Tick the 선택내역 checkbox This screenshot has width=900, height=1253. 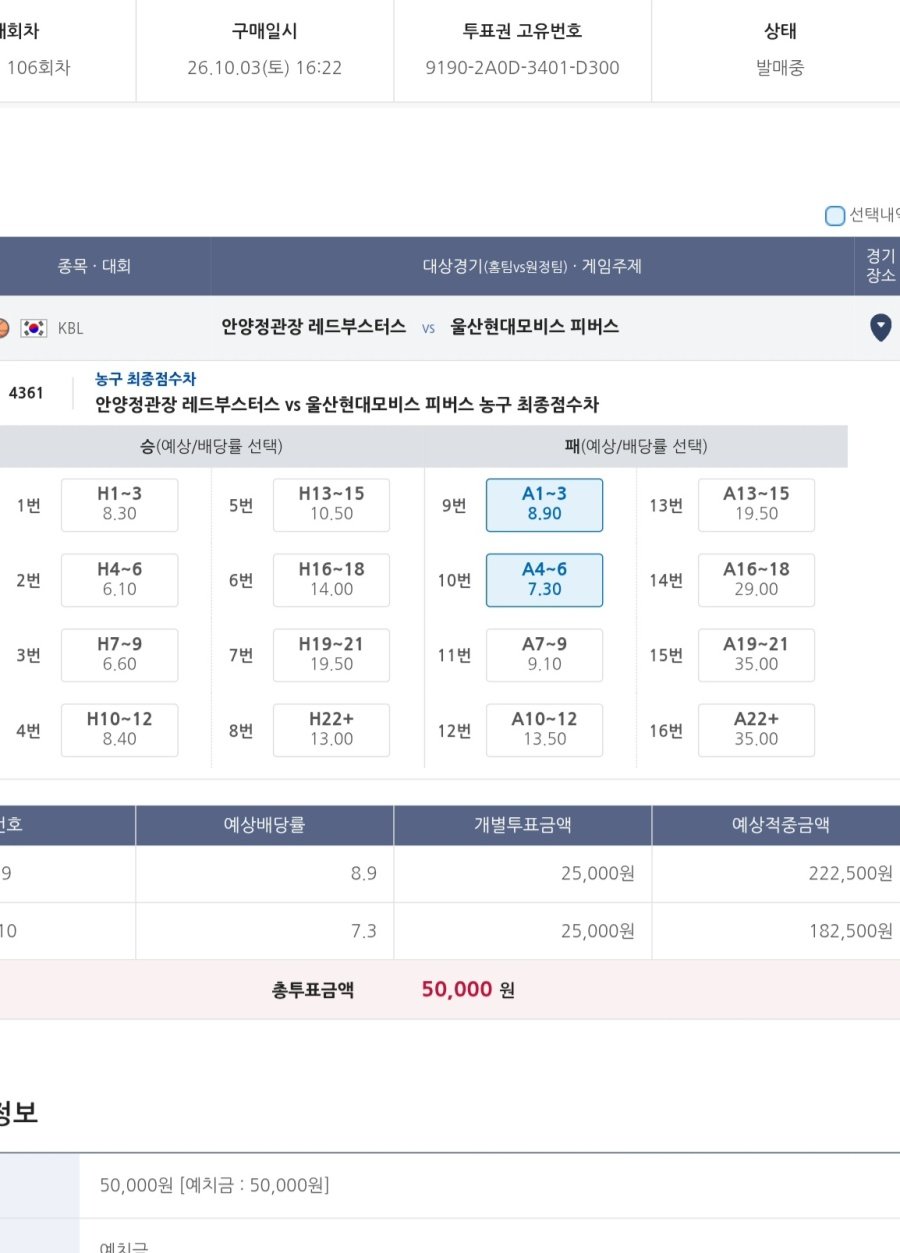click(x=835, y=215)
